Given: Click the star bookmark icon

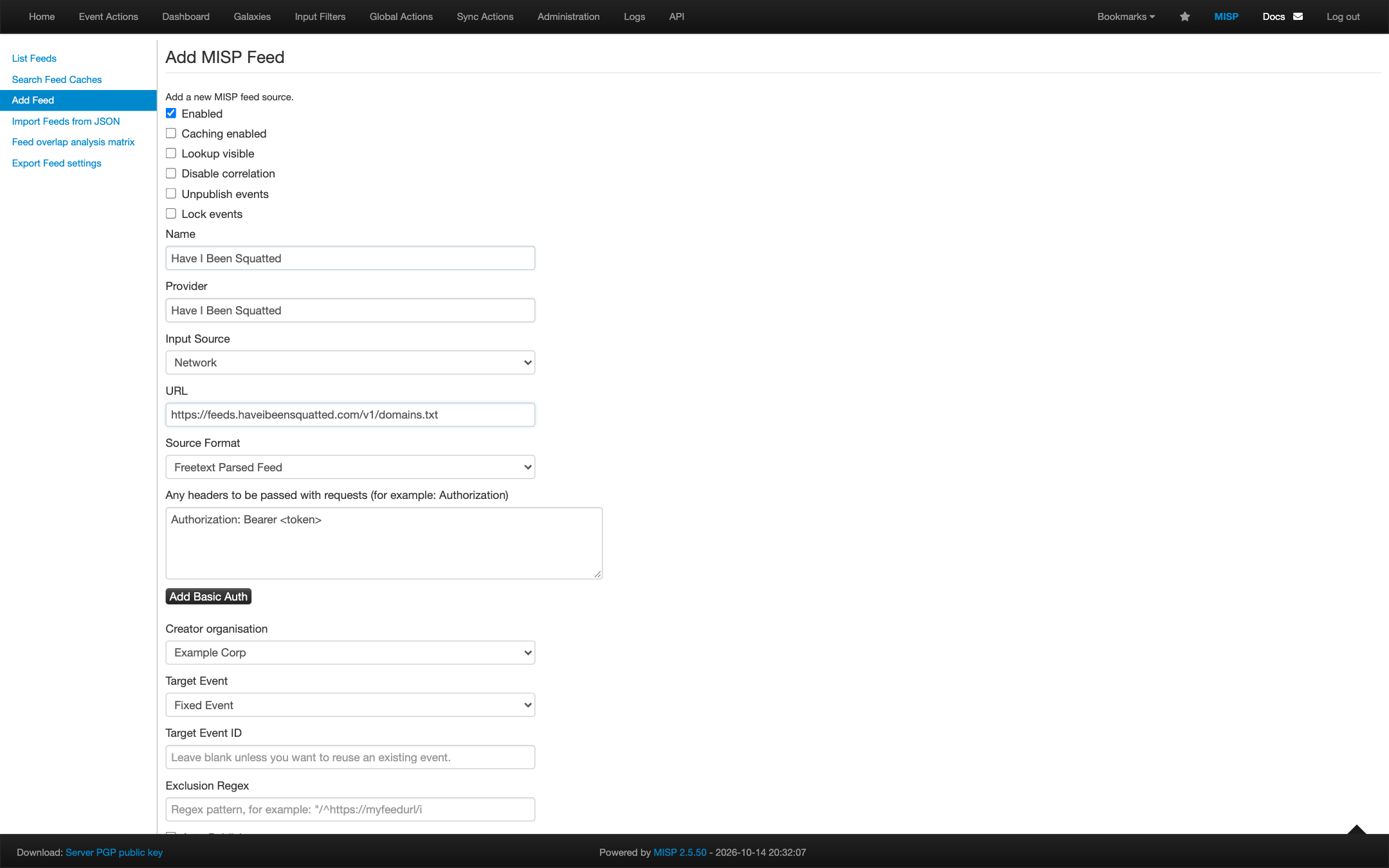Looking at the screenshot, I should pyautogui.click(x=1185, y=17).
